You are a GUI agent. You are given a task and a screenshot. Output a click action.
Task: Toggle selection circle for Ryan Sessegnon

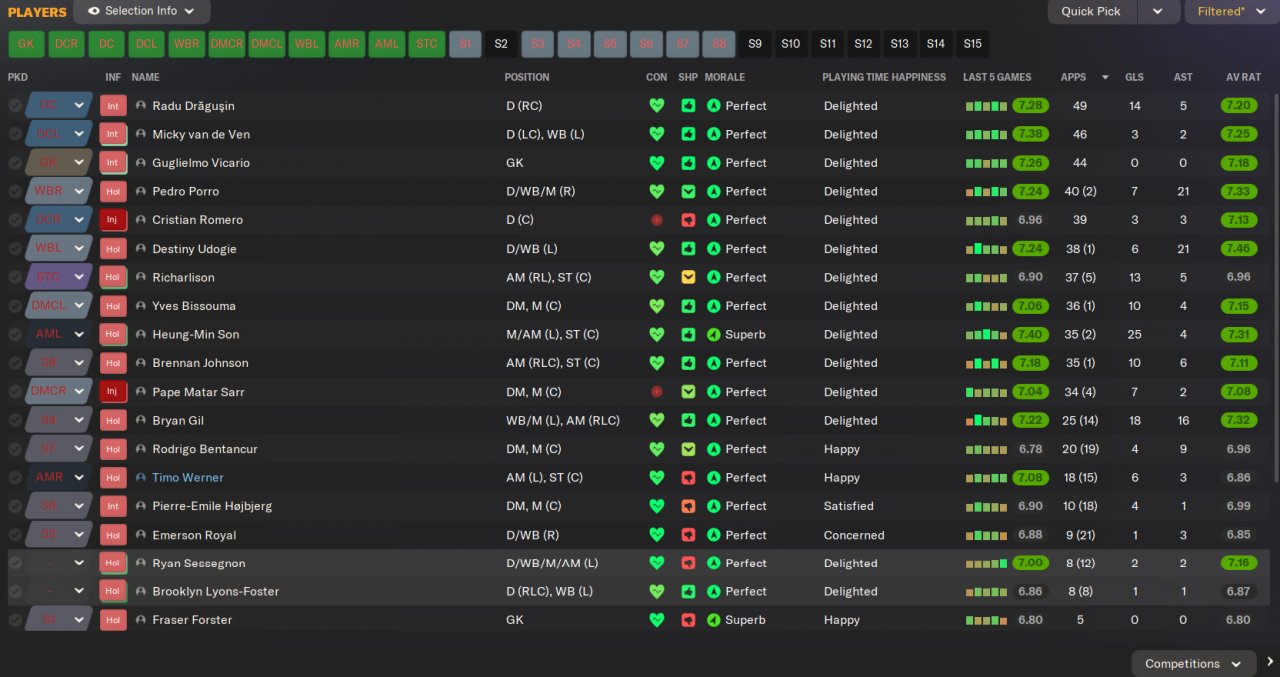pos(15,563)
